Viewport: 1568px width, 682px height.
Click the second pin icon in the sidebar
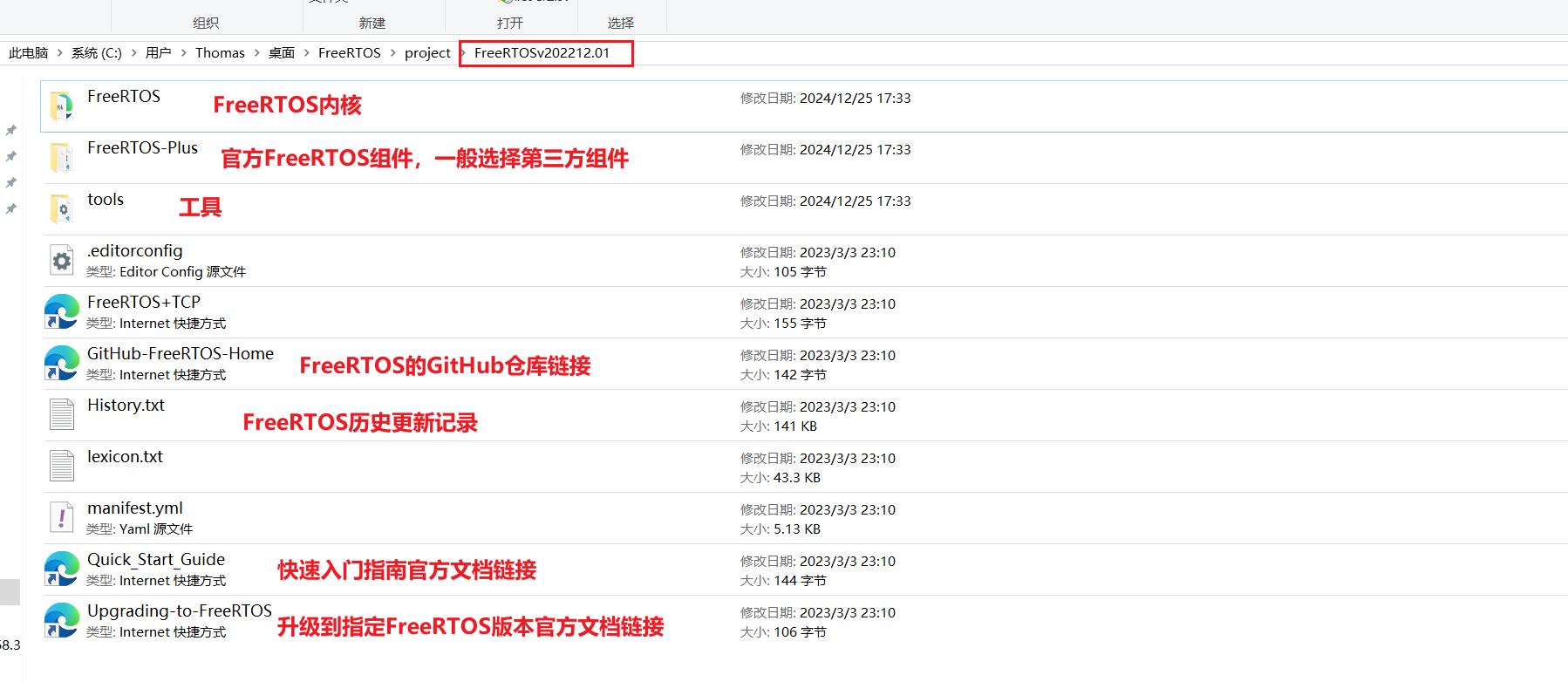tap(11, 157)
